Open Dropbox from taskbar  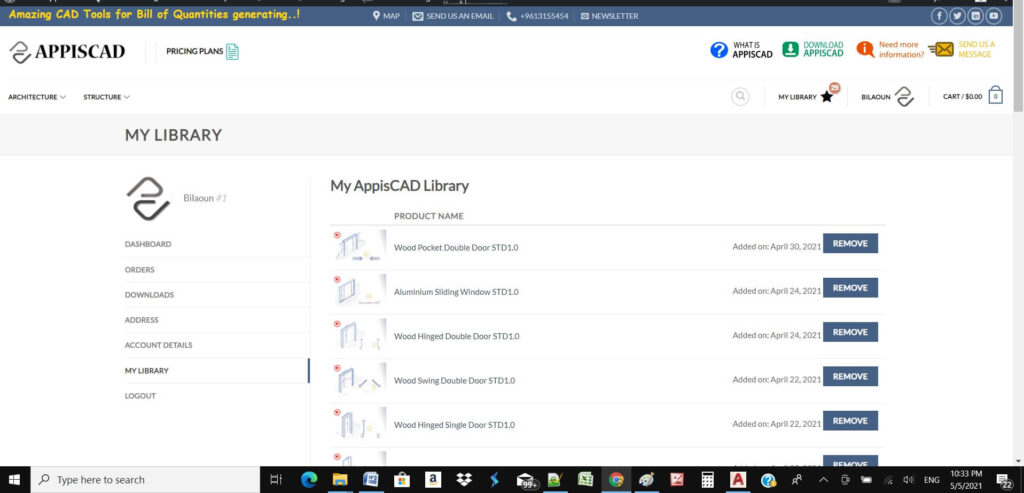[x=464, y=480]
